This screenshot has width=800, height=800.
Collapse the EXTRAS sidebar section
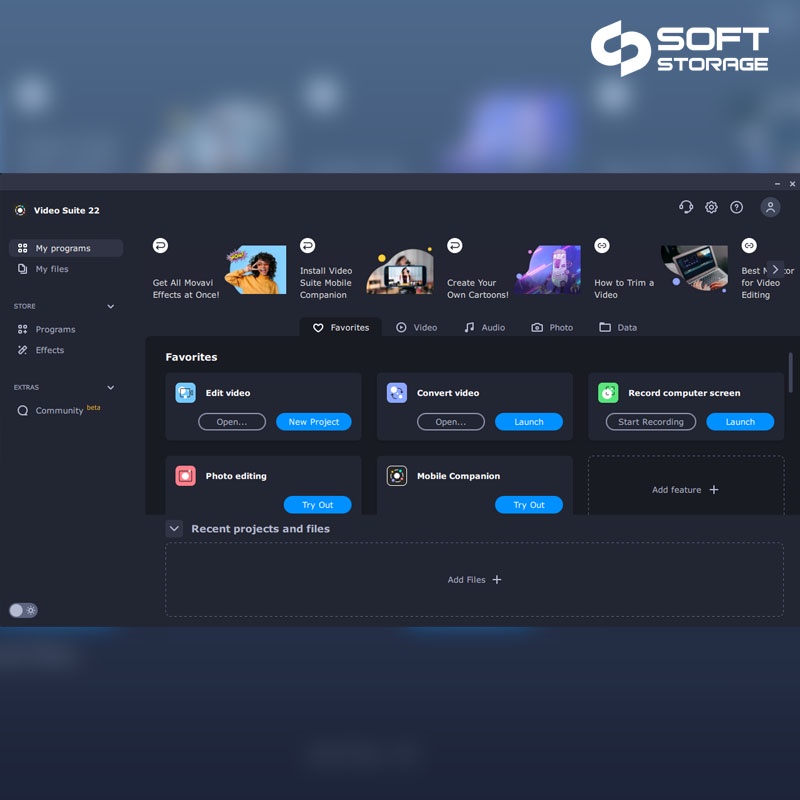tap(110, 388)
